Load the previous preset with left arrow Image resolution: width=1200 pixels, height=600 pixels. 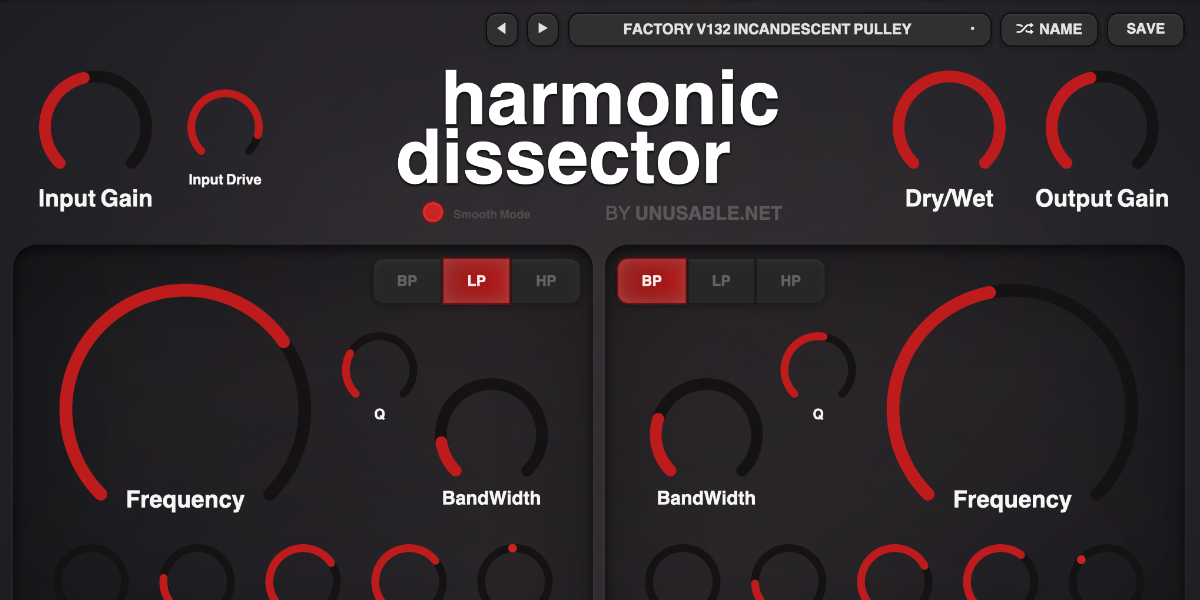pyautogui.click(x=502, y=29)
